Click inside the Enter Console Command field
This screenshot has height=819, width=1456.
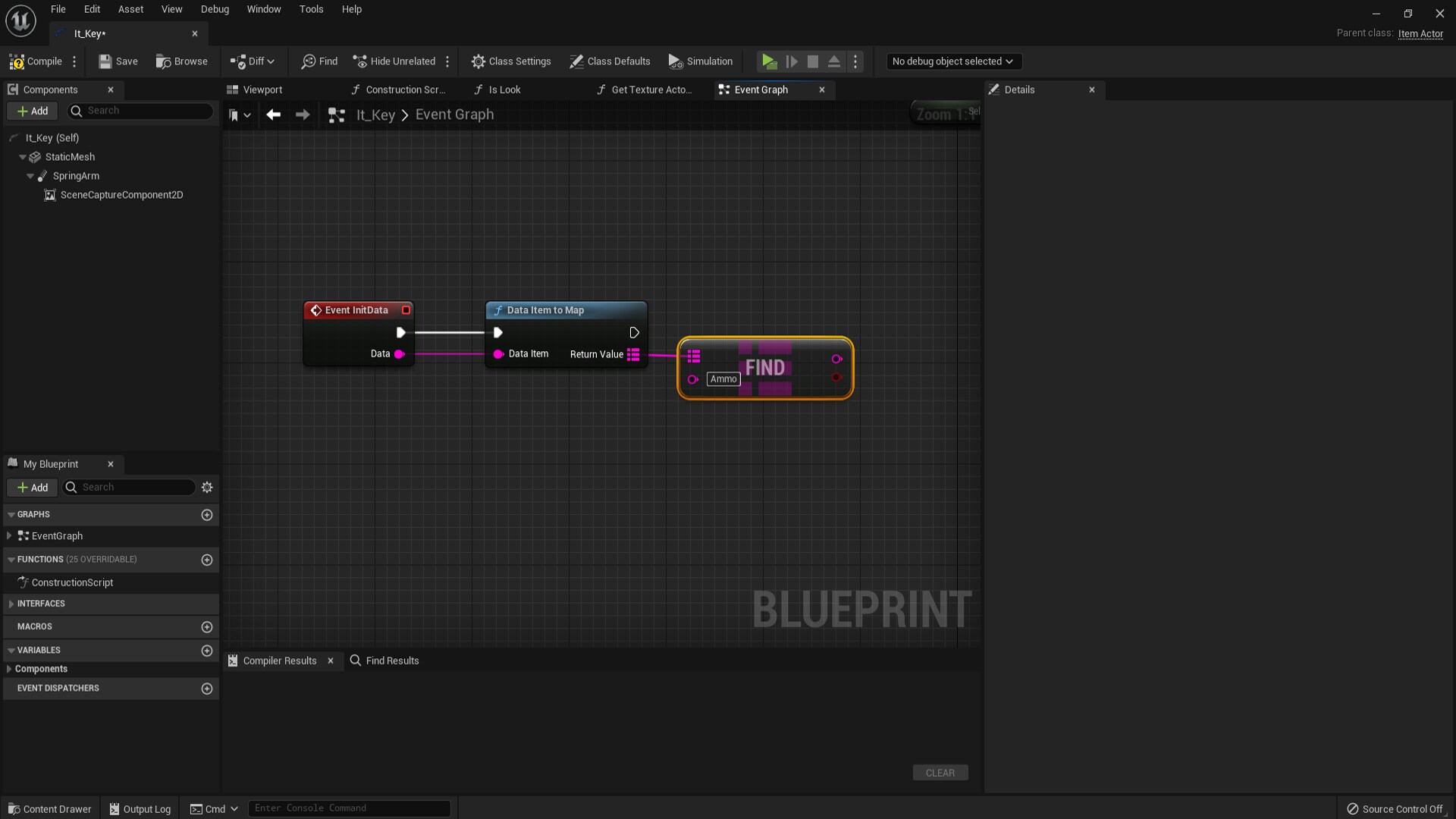point(349,808)
